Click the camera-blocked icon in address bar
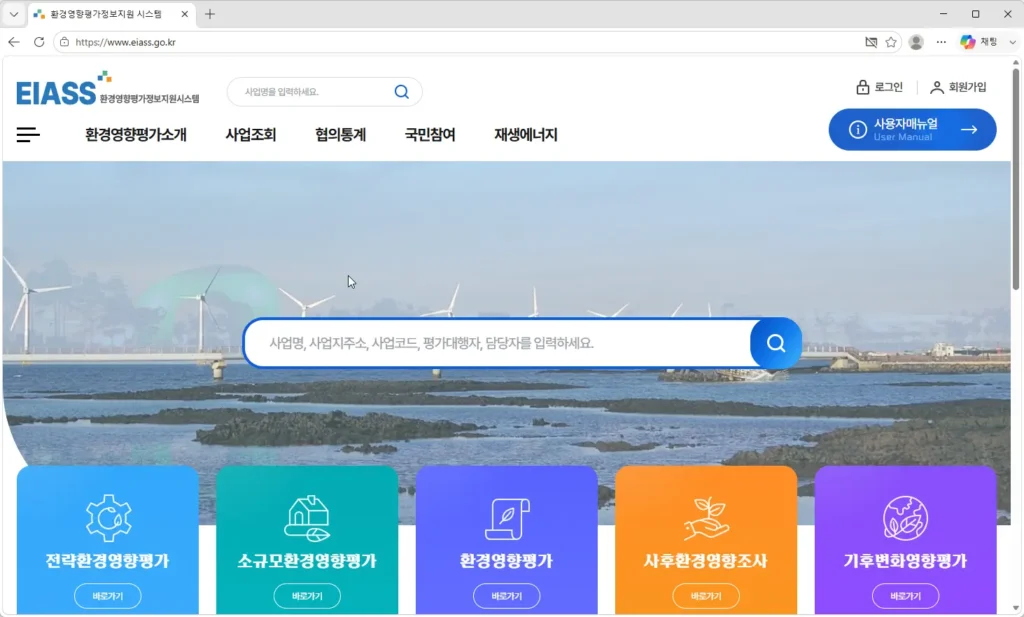 tap(871, 42)
